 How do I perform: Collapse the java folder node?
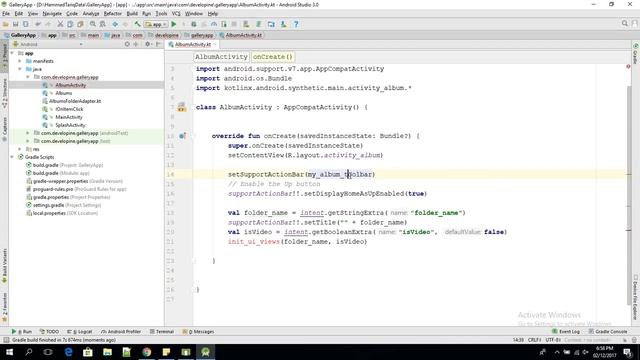(20, 69)
